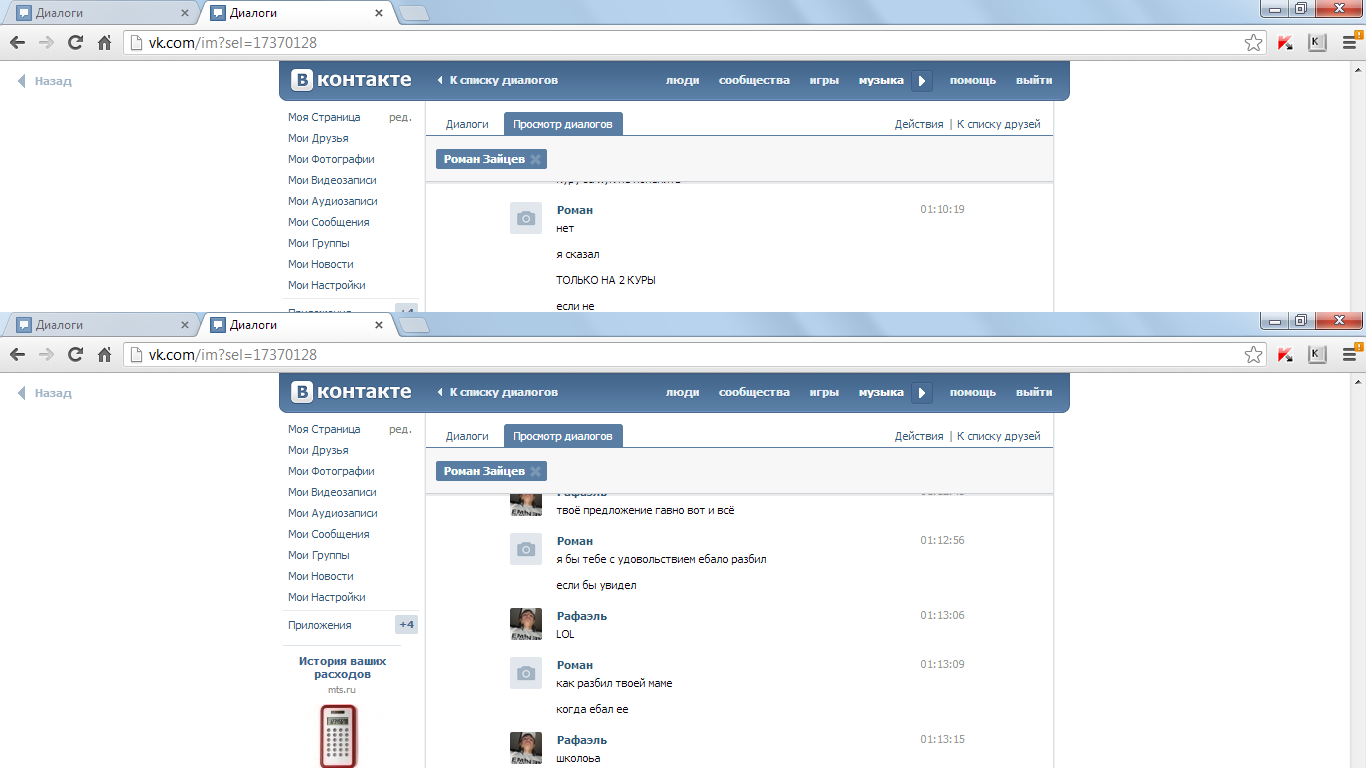The height and width of the screenshot is (768, 1366).
Task: Open the red Kaspersky extension in the upper window
Action: coord(1286,43)
